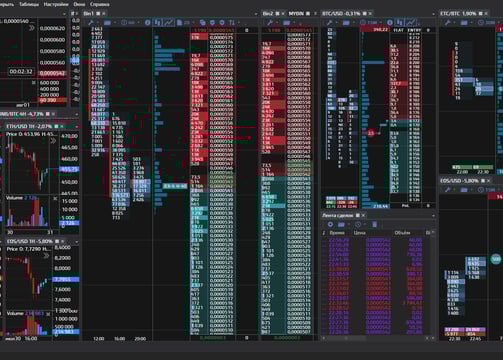Toggle pin on EOS/USD 1H -5,80% tab
This screenshot has height=360, width=503.
[x=57, y=241]
